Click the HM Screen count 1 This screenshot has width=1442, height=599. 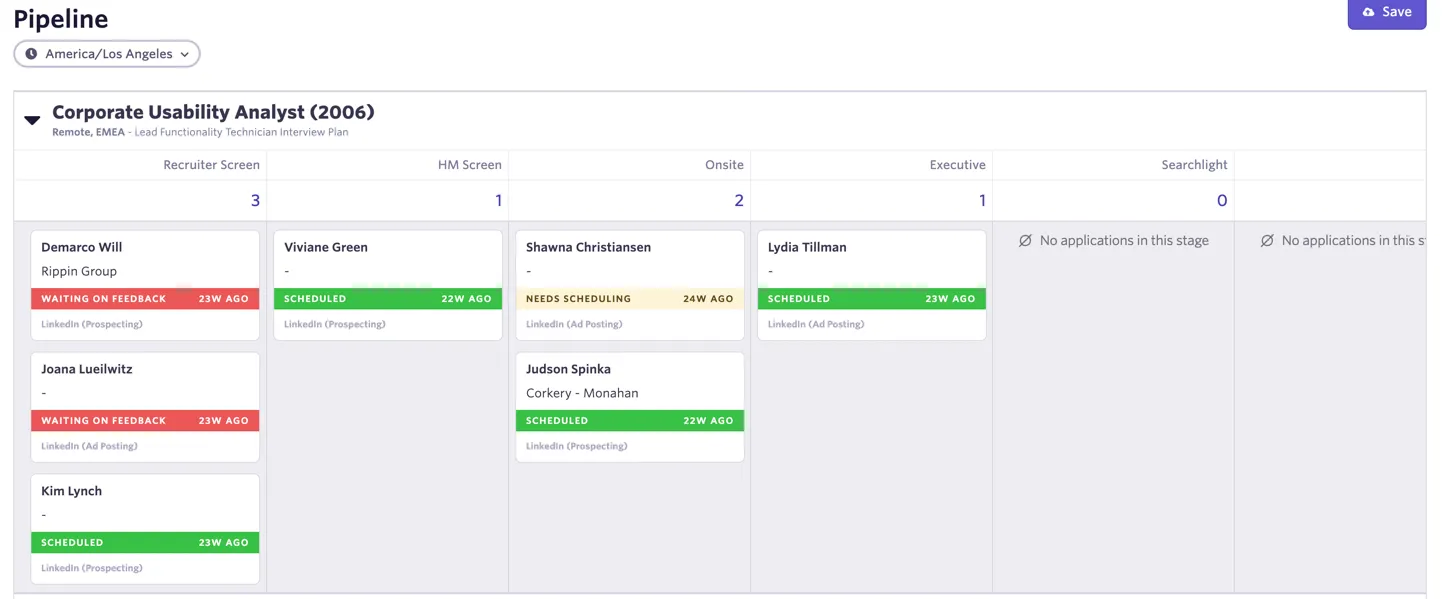tap(498, 201)
